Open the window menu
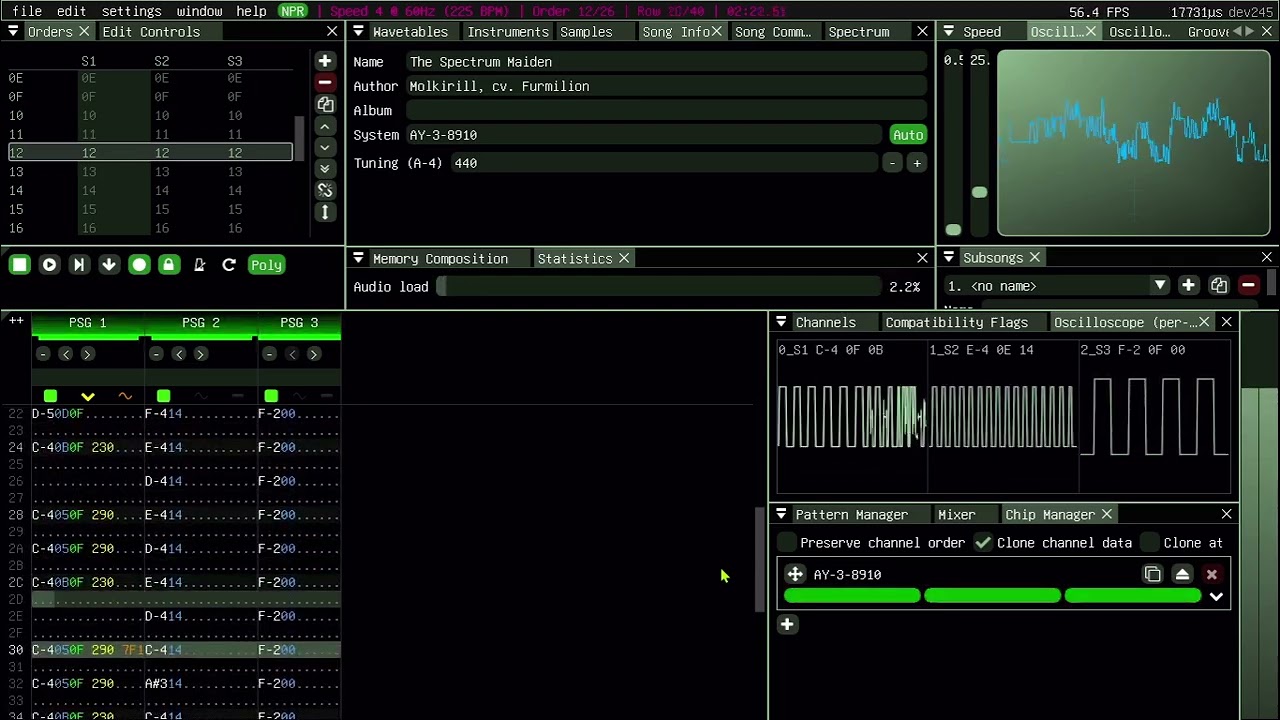This screenshot has height=720, width=1280. coord(199,11)
